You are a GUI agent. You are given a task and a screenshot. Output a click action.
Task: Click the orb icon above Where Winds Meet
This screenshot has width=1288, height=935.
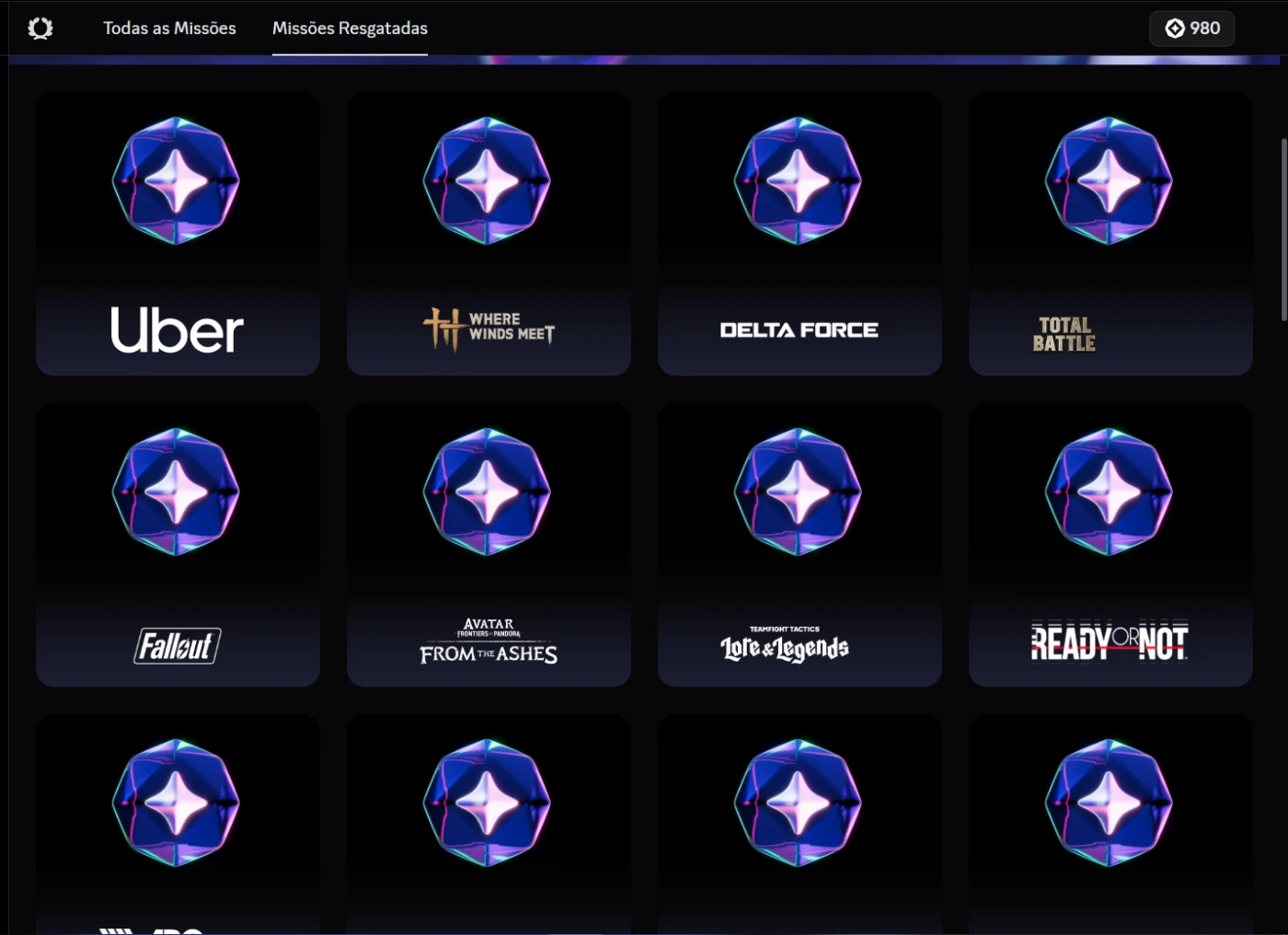click(487, 180)
